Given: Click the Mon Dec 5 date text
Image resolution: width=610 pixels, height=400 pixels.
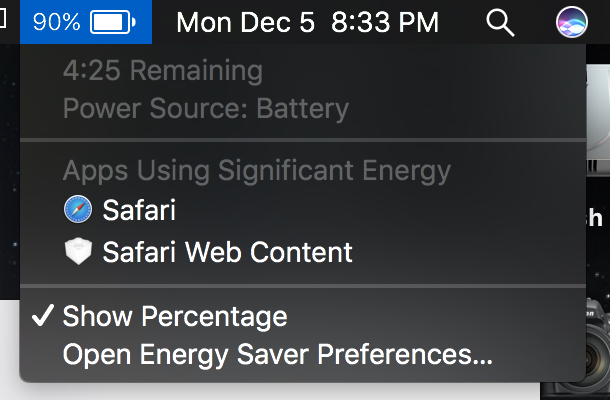Looking at the screenshot, I should [x=245, y=22].
